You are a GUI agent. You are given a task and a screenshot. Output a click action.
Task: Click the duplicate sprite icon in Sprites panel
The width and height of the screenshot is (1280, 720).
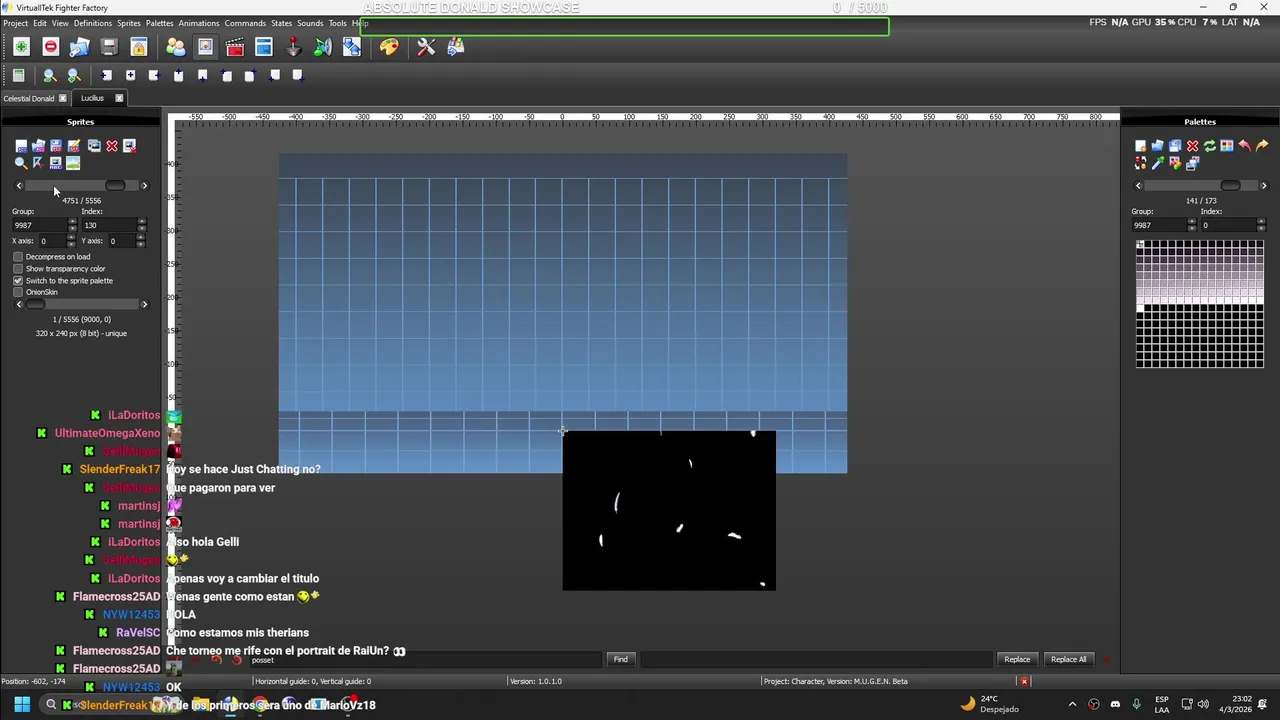pyautogui.click(x=94, y=146)
